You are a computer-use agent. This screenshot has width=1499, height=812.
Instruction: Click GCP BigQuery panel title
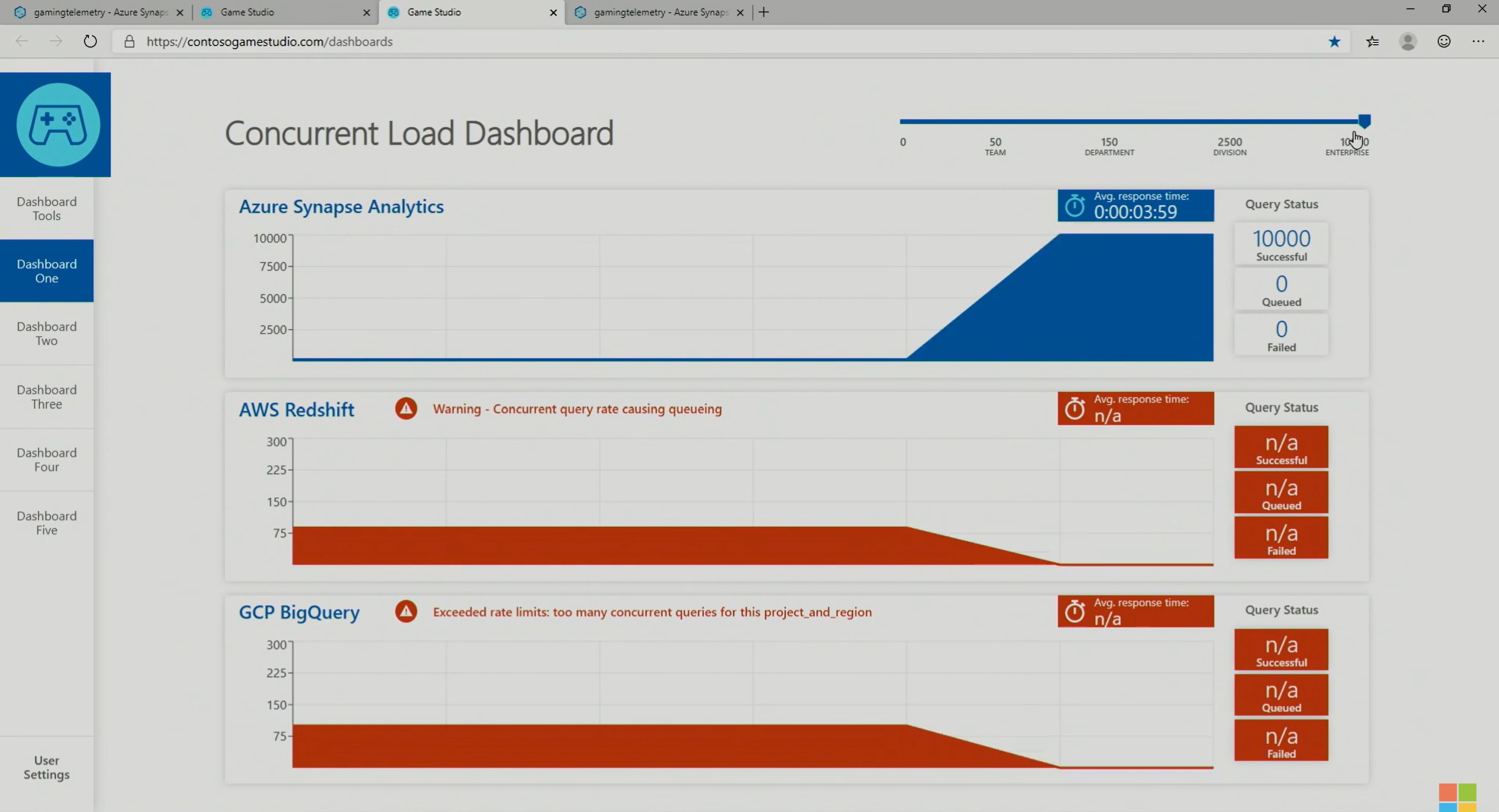(x=299, y=612)
